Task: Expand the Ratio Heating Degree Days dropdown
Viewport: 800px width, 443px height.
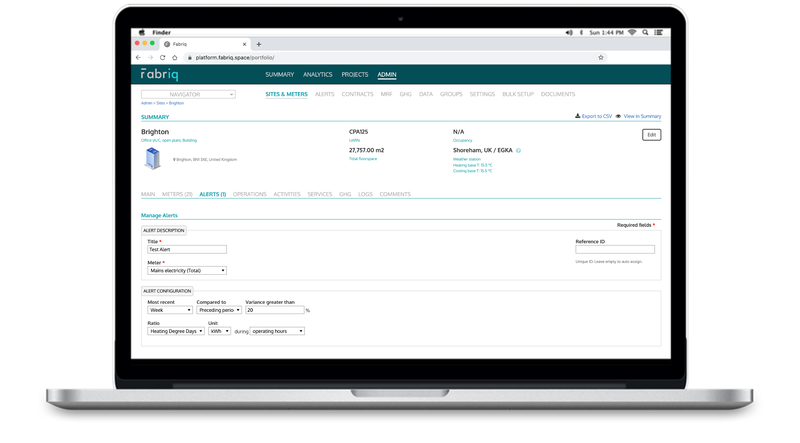Action: tap(176, 331)
